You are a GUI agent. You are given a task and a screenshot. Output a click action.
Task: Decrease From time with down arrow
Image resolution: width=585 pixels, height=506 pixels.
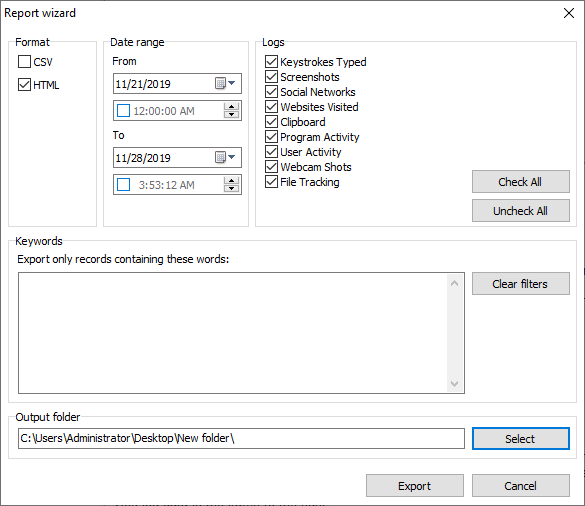tap(231, 115)
